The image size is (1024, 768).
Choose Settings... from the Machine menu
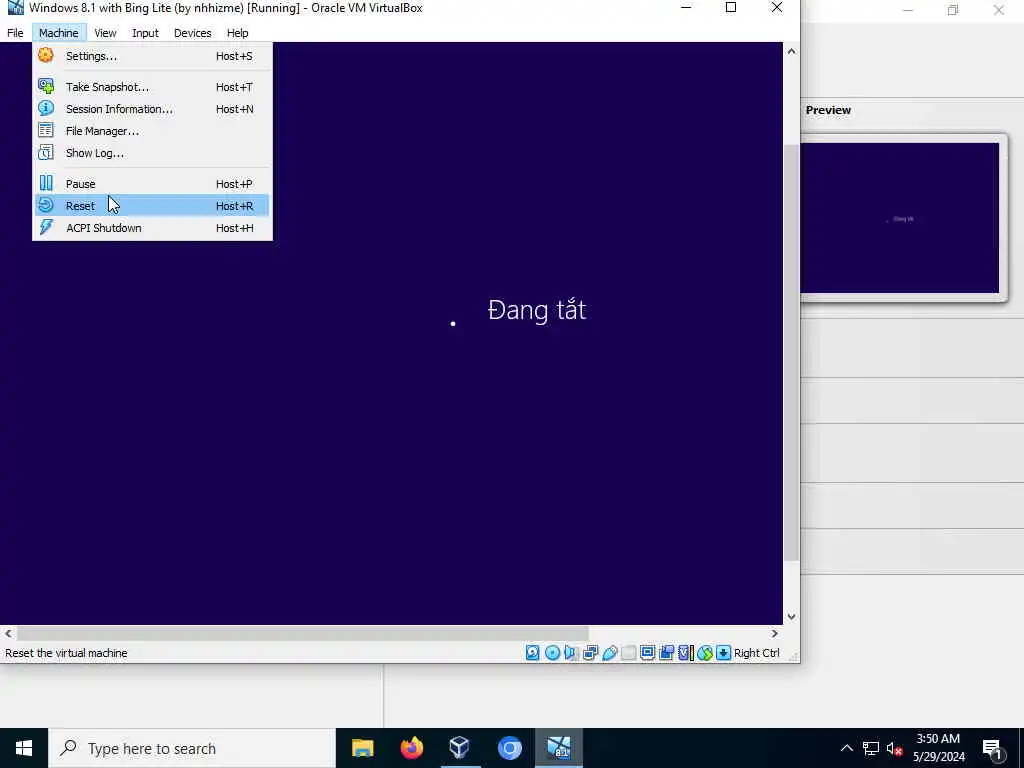click(152, 56)
